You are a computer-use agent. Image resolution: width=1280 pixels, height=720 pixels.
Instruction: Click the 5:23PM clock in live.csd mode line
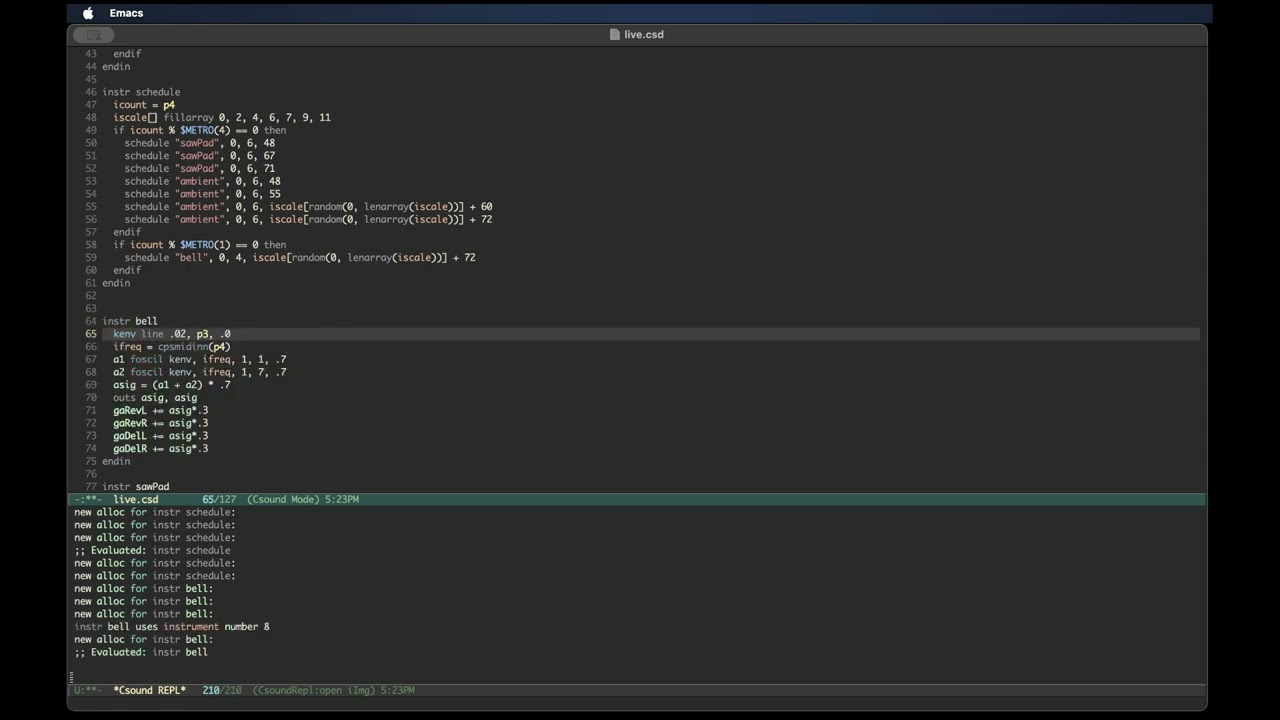[x=341, y=499]
